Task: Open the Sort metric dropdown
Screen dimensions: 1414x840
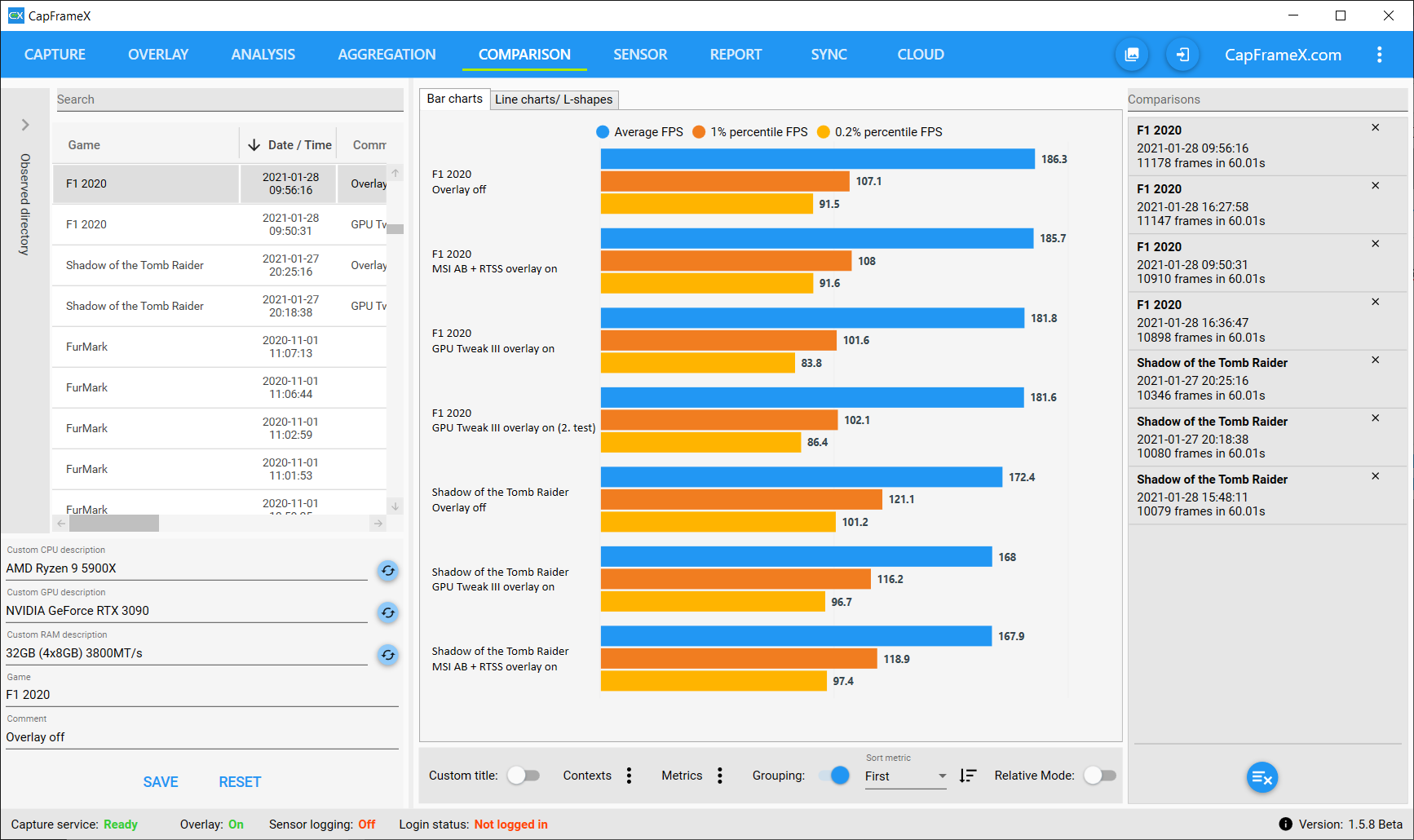Action: 906,776
